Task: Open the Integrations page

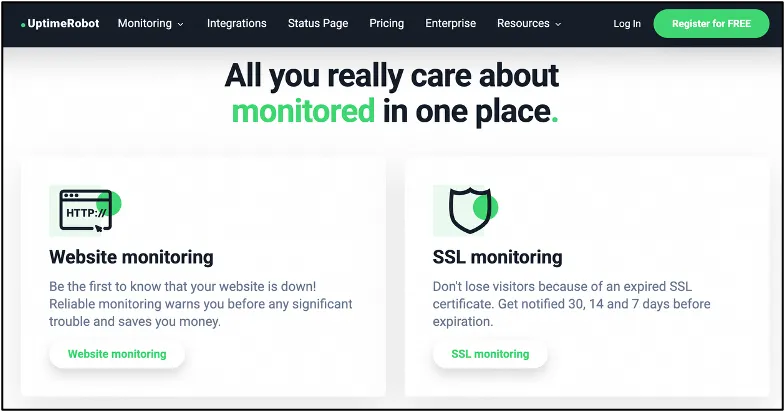Action: [236, 24]
